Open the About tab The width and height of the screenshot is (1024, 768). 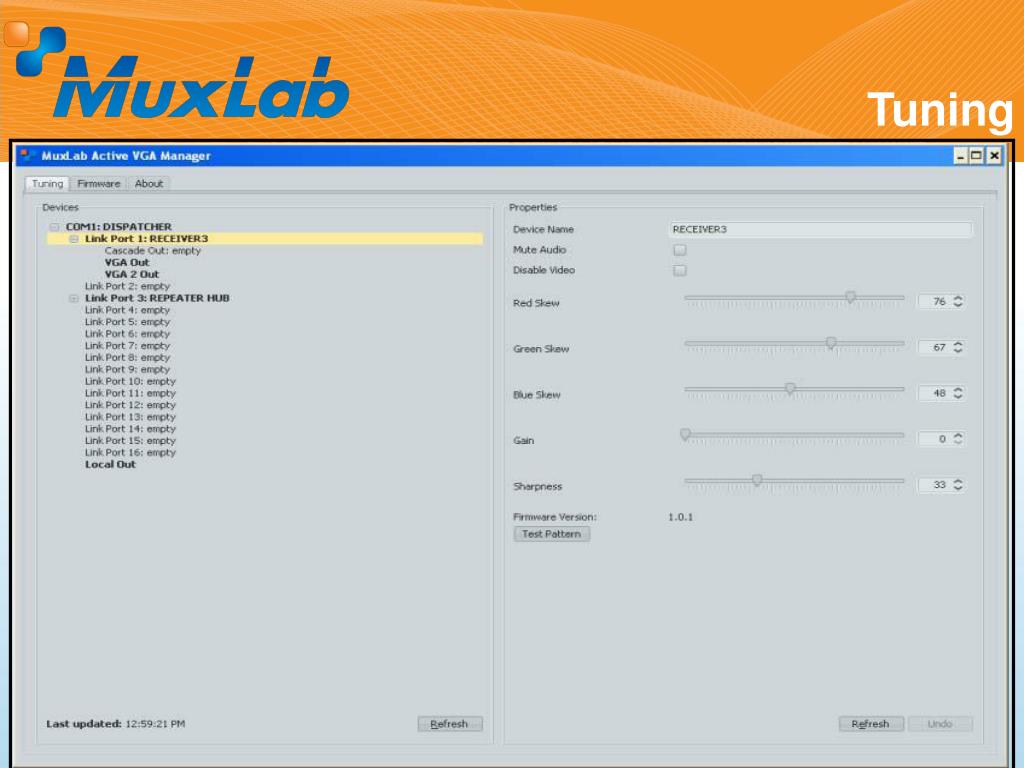pyautogui.click(x=149, y=184)
